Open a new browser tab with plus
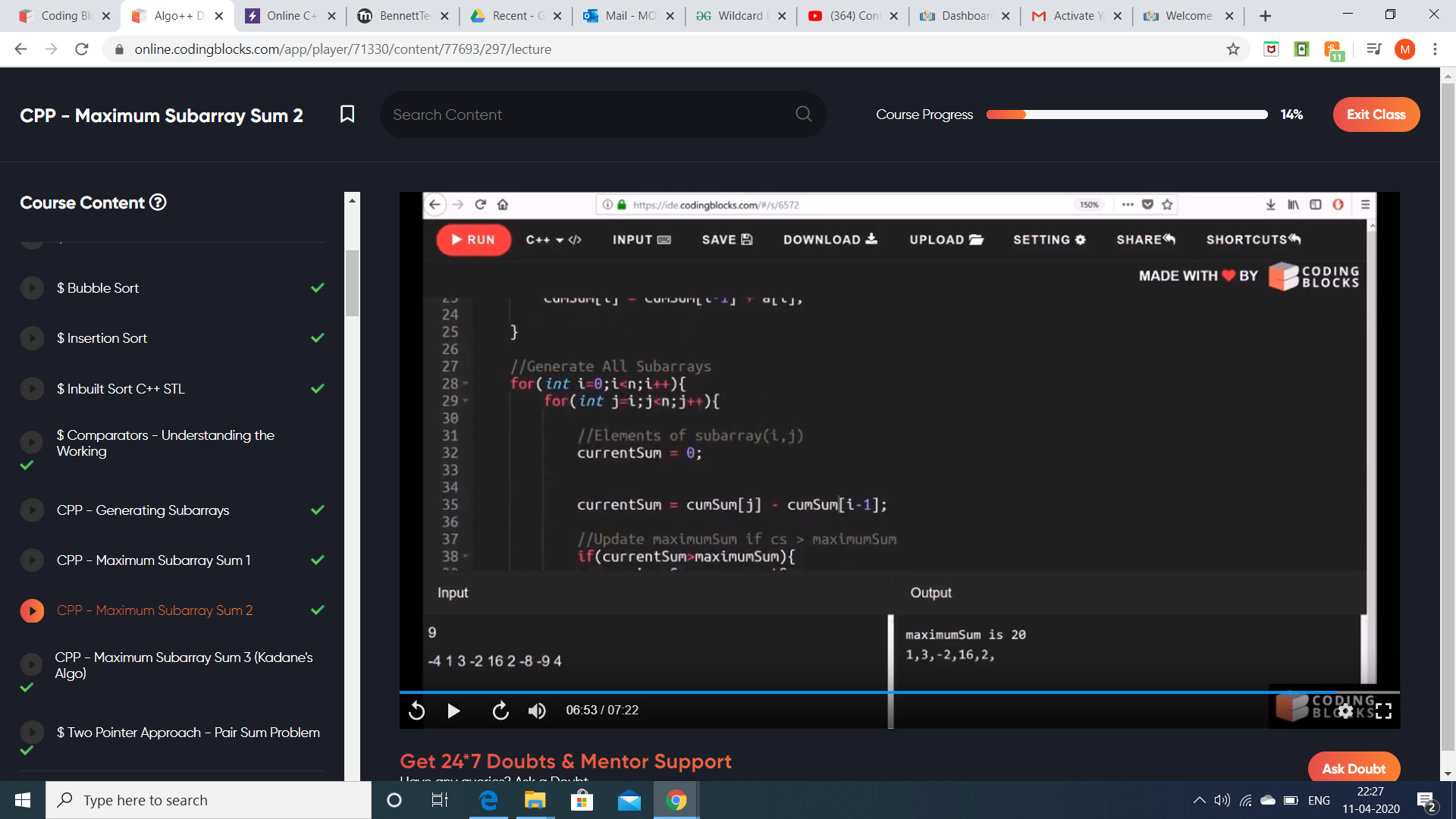 (1265, 16)
